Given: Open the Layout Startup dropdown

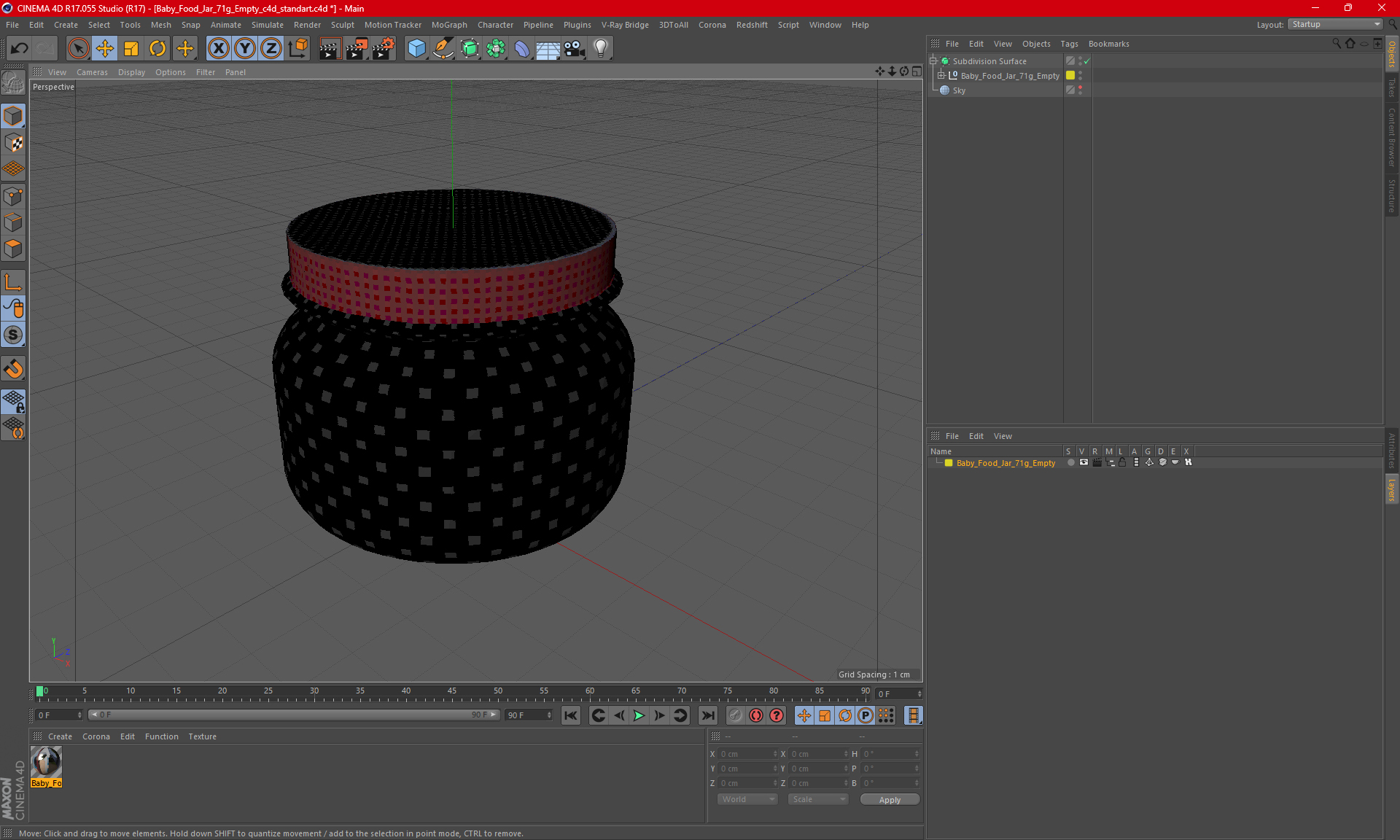Looking at the screenshot, I should click(x=1336, y=24).
